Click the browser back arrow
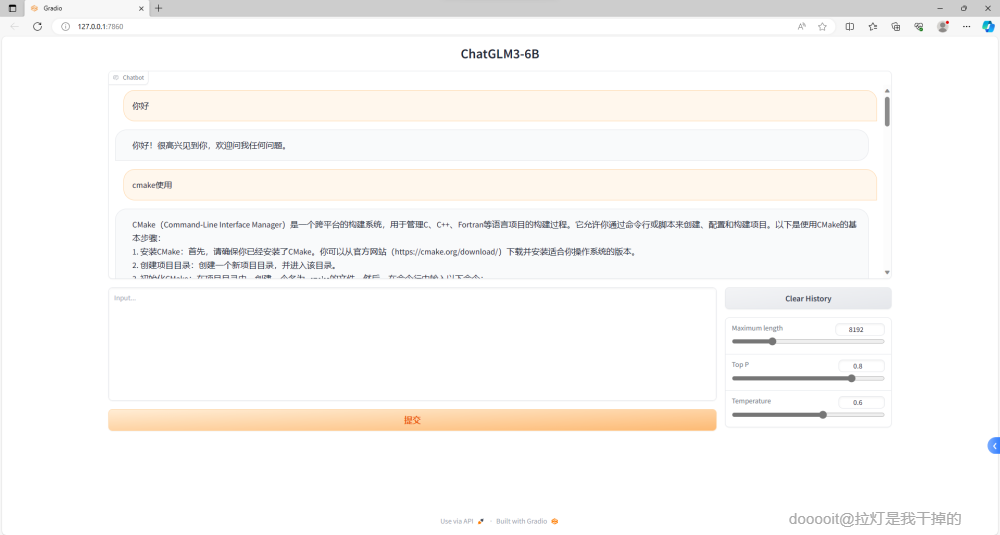Screen dimensions: 1000x535 15,27
